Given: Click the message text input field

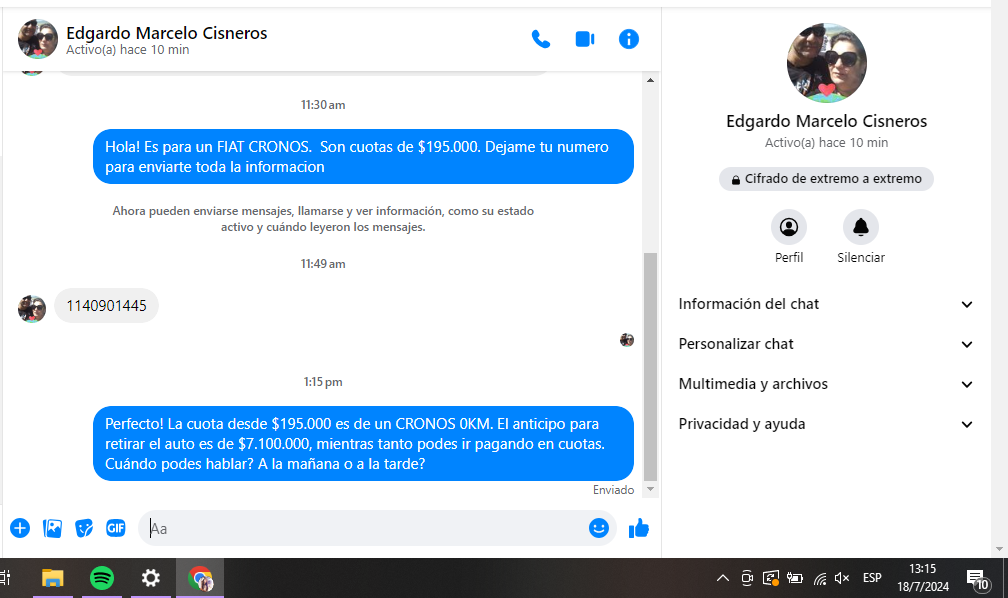Looking at the screenshot, I should pos(365,528).
